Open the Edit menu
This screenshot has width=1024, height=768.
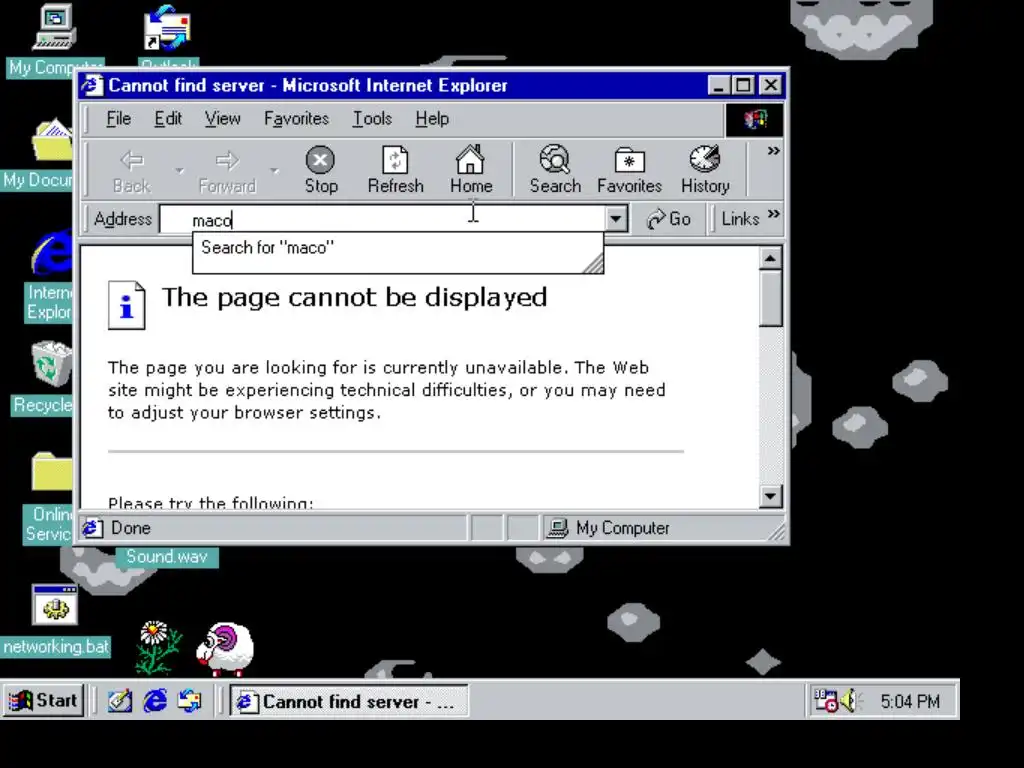coord(168,119)
